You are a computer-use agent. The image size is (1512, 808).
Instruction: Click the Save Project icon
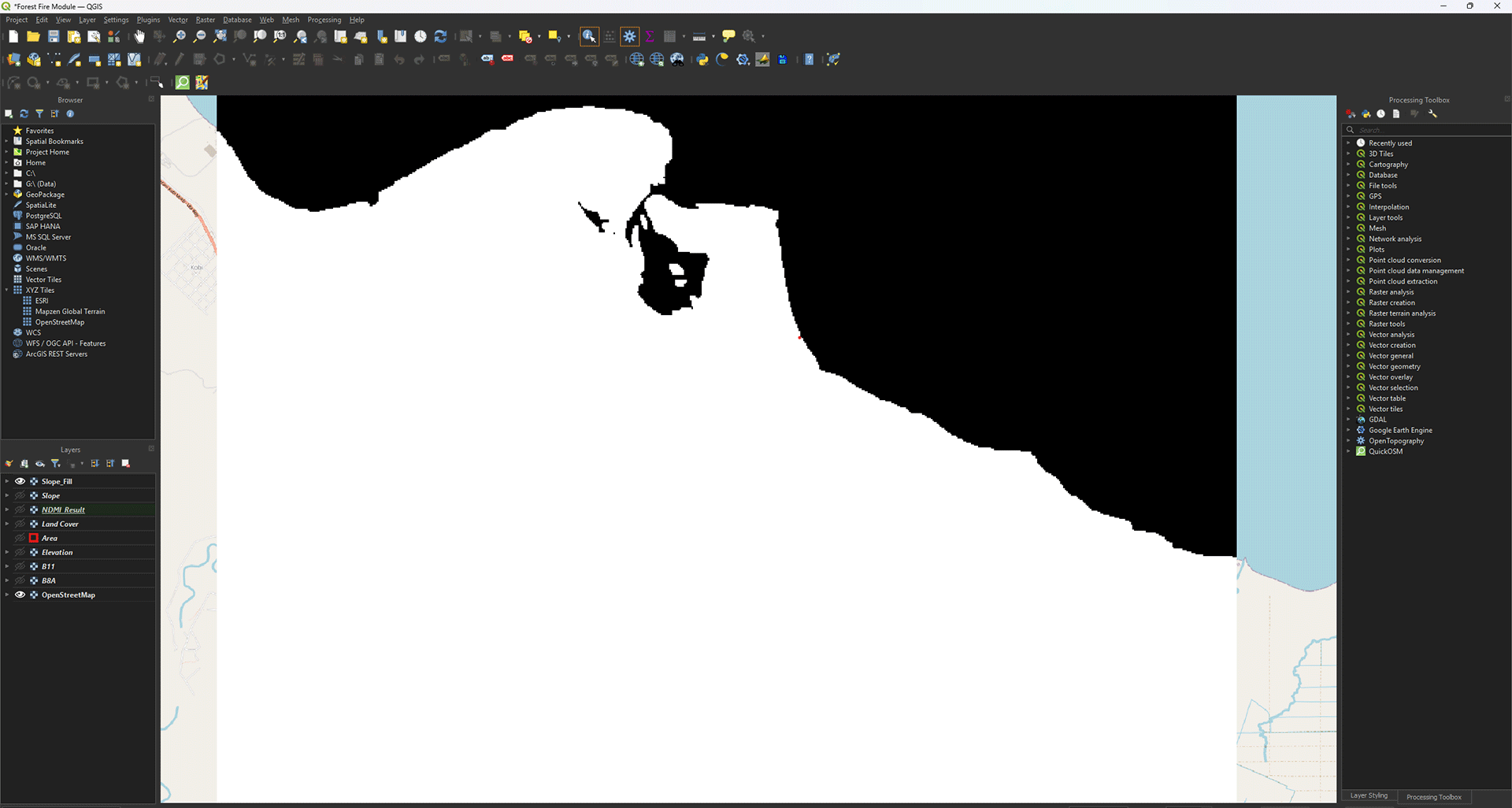[54, 36]
